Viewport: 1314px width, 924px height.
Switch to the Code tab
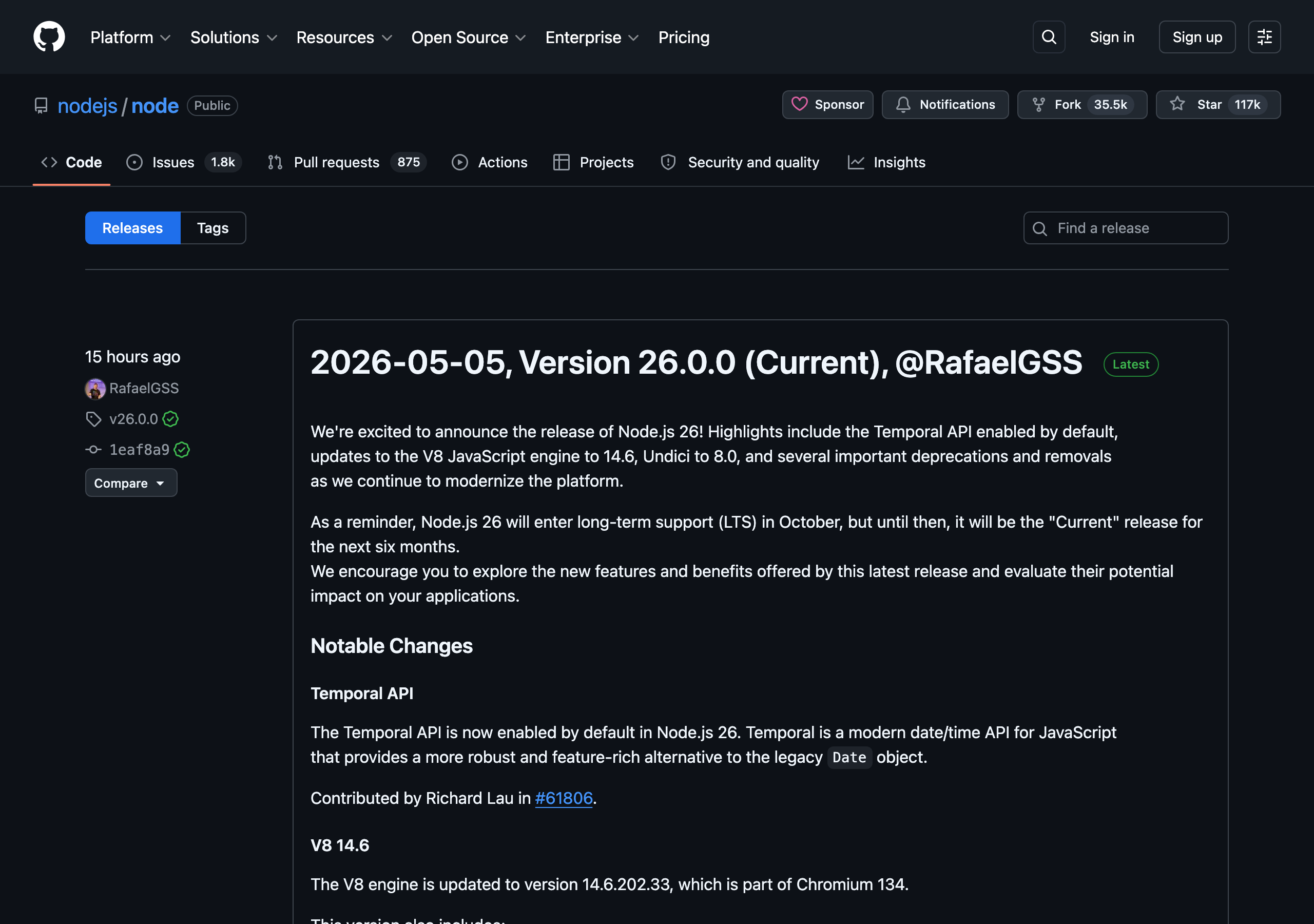[71, 163]
